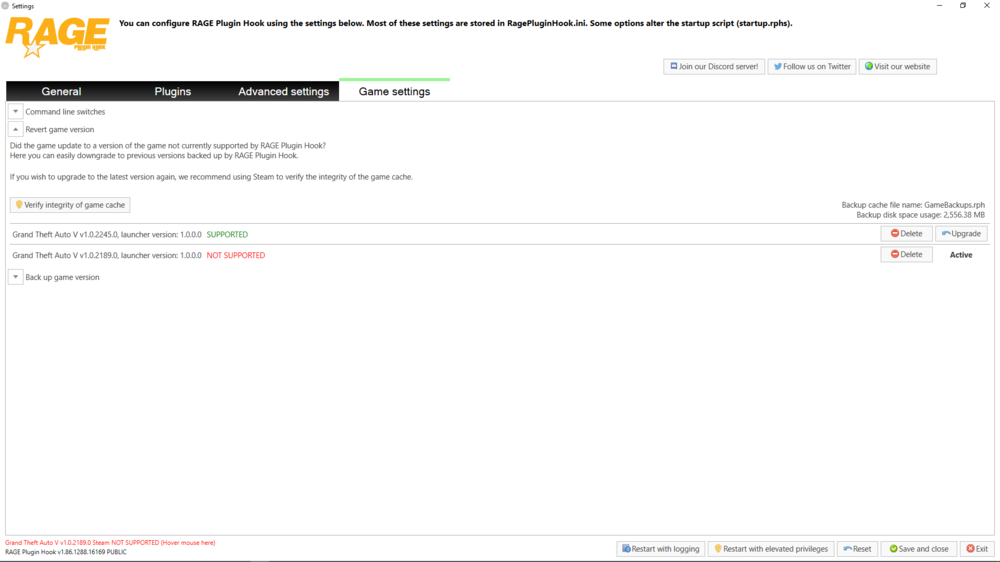
Task: Click the green SUPPORTED label
Action: click(227, 235)
